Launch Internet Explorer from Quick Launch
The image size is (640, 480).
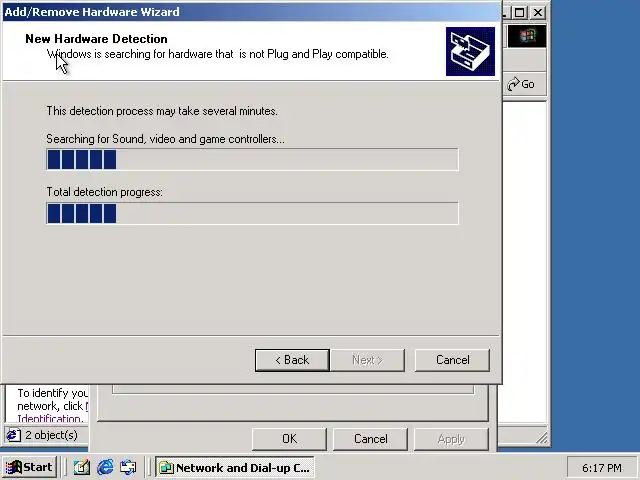point(105,467)
